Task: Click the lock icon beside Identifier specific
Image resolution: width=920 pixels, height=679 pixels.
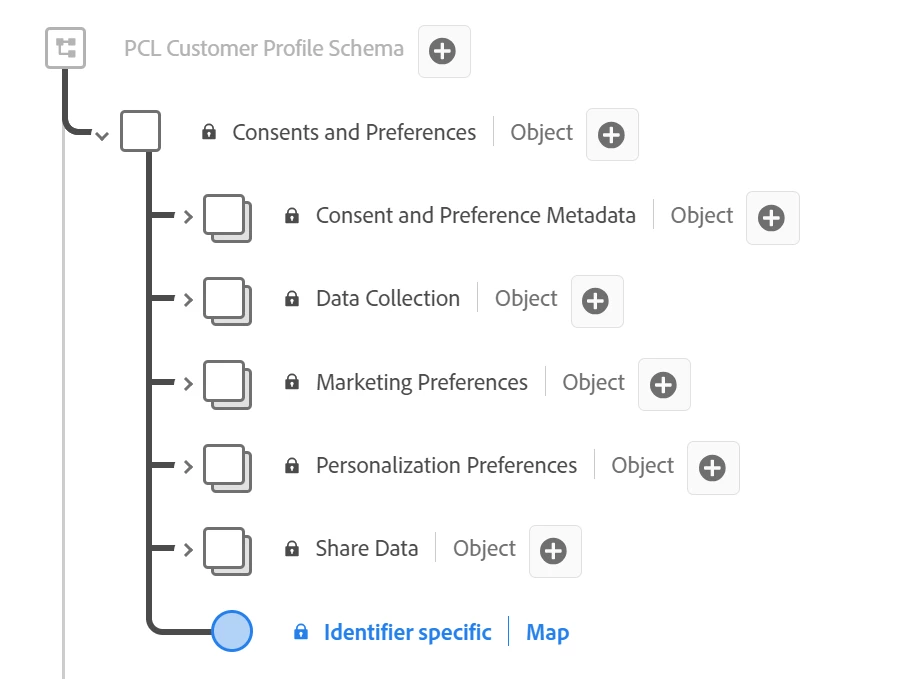Action: point(301,633)
